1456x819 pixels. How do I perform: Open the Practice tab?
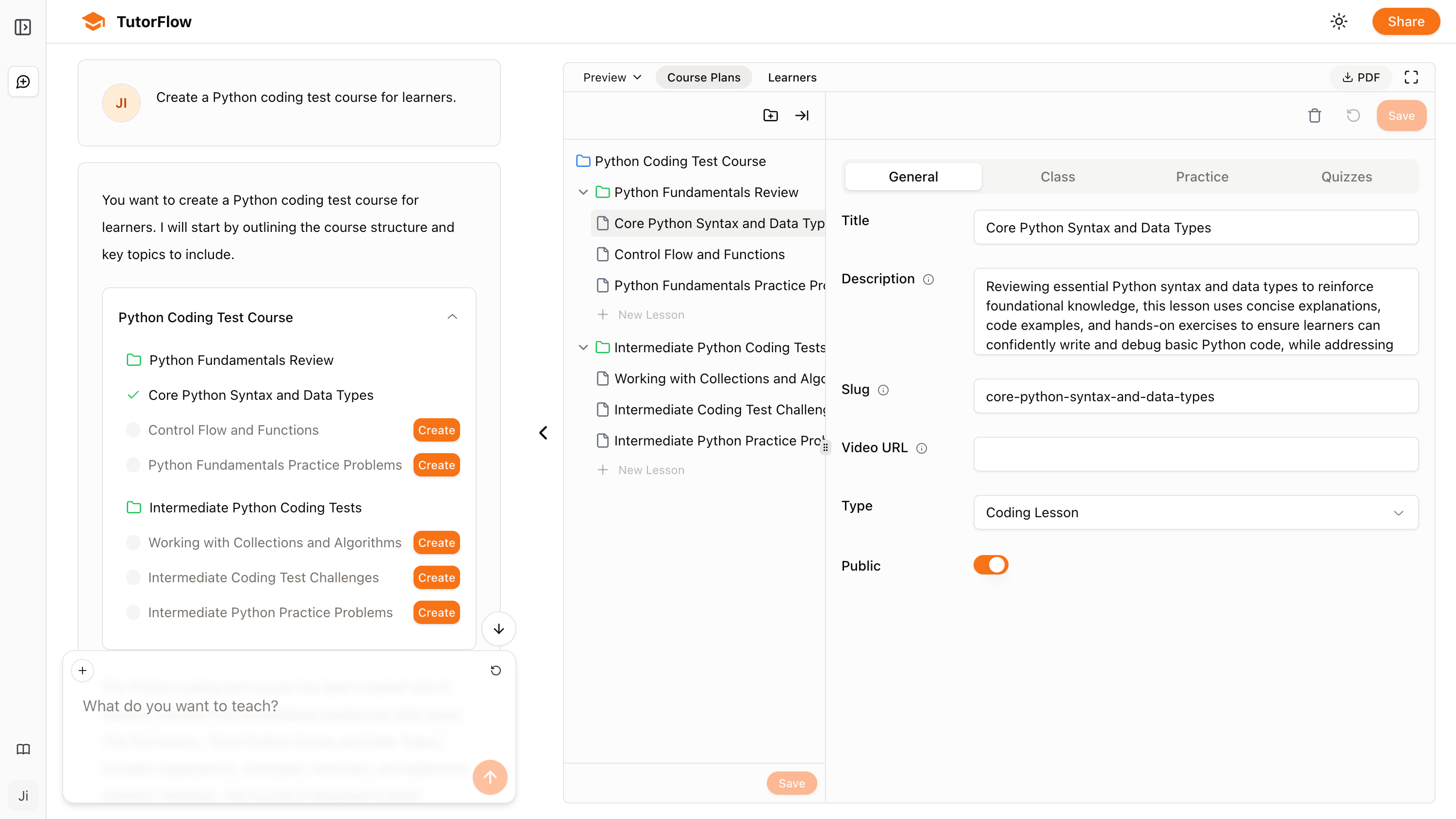tap(1202, 177)
